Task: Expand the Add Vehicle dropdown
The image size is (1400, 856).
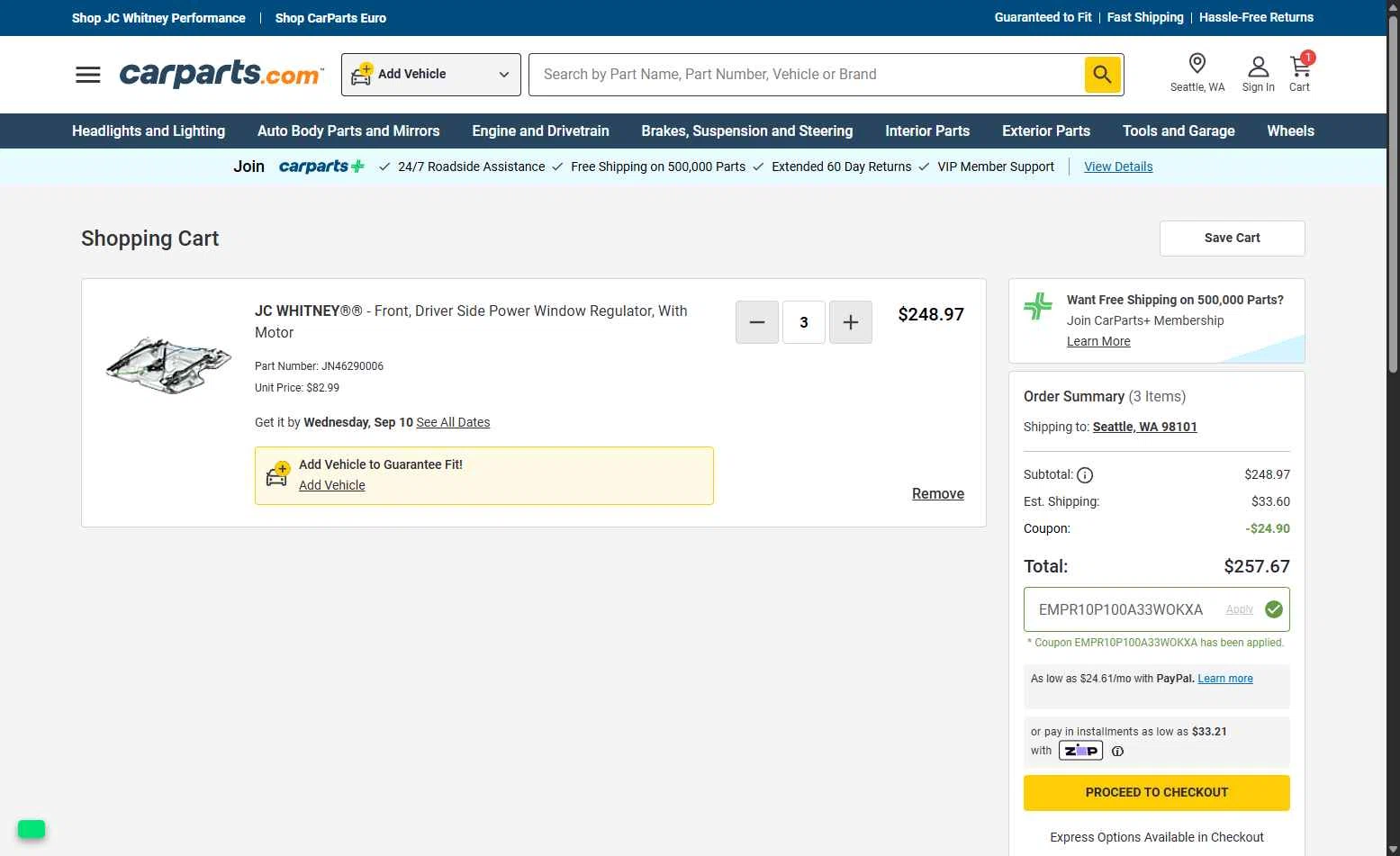Action: tap(431, 75)
